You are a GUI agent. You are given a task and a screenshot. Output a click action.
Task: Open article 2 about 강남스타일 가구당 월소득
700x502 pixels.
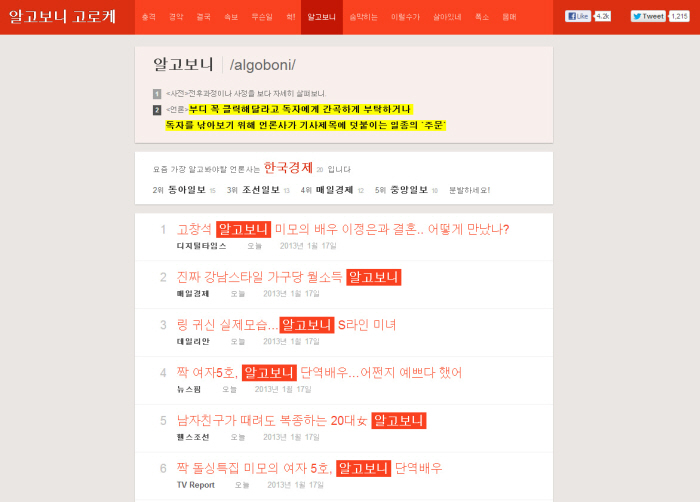[x=289, y=277]
